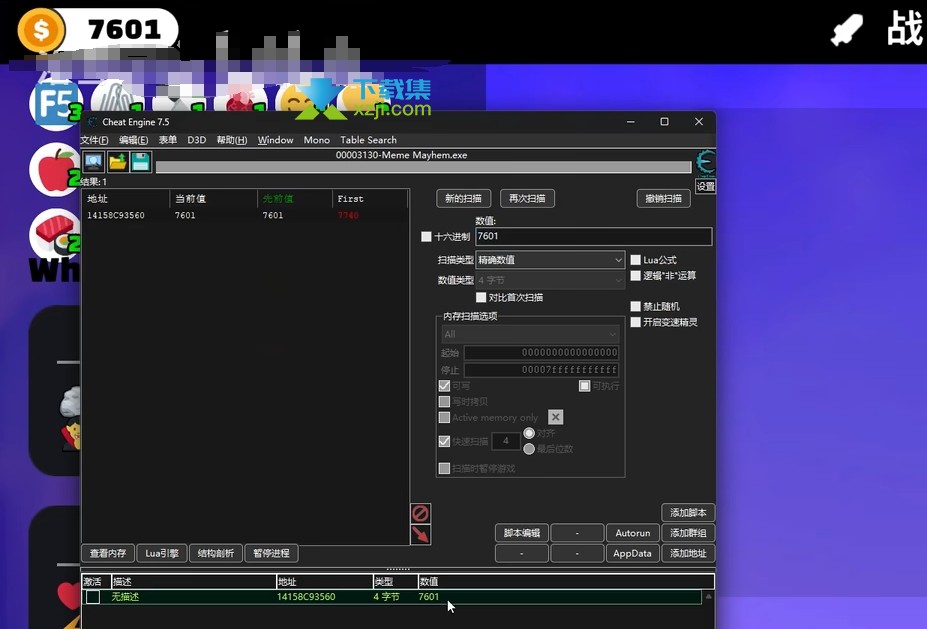This screenshot has width=927, height=629.
Task: Click the 添加脚本 button
Action: pos(688,513)
